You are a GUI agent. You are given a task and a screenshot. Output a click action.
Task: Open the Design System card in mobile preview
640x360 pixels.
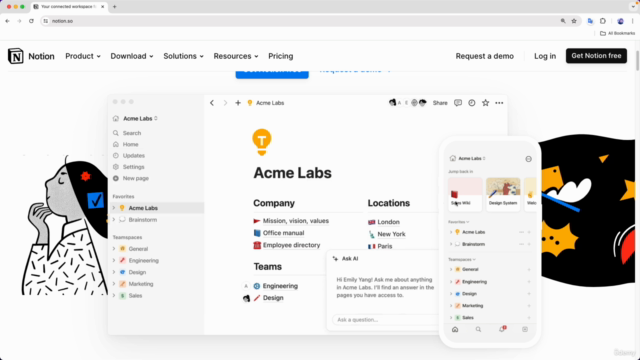coord(503,194)
